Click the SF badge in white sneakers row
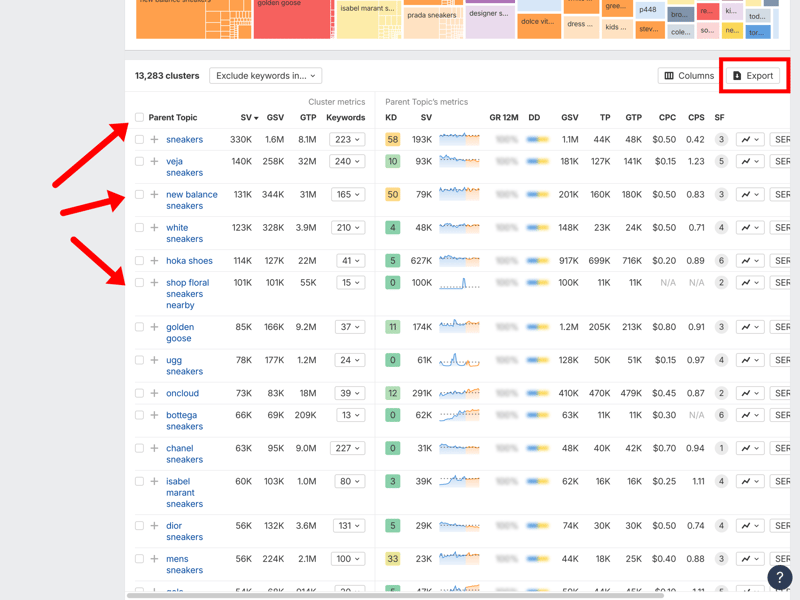Screen dimensions: 800x600 (x=720, y=228)
